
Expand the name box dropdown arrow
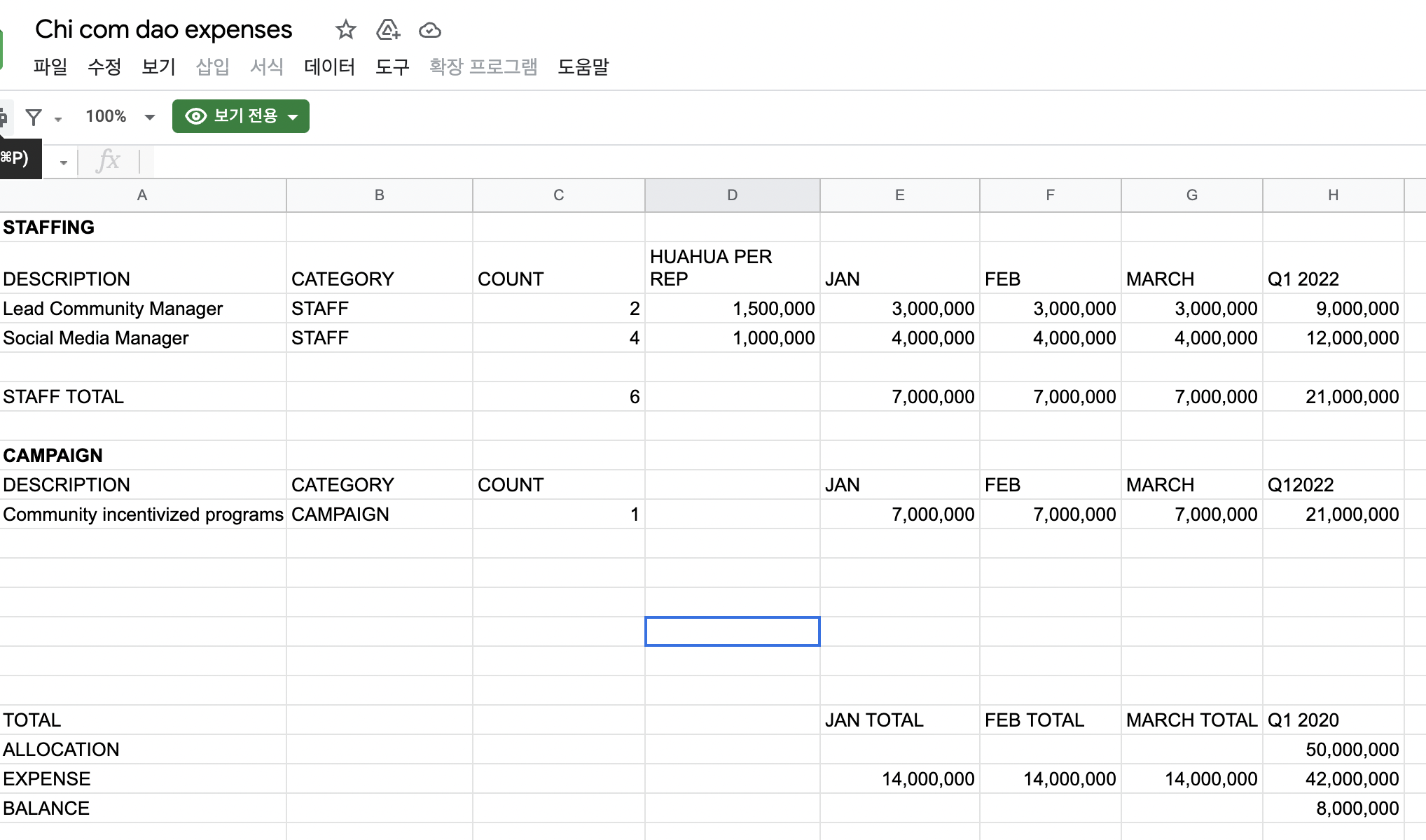pos(63,162)
